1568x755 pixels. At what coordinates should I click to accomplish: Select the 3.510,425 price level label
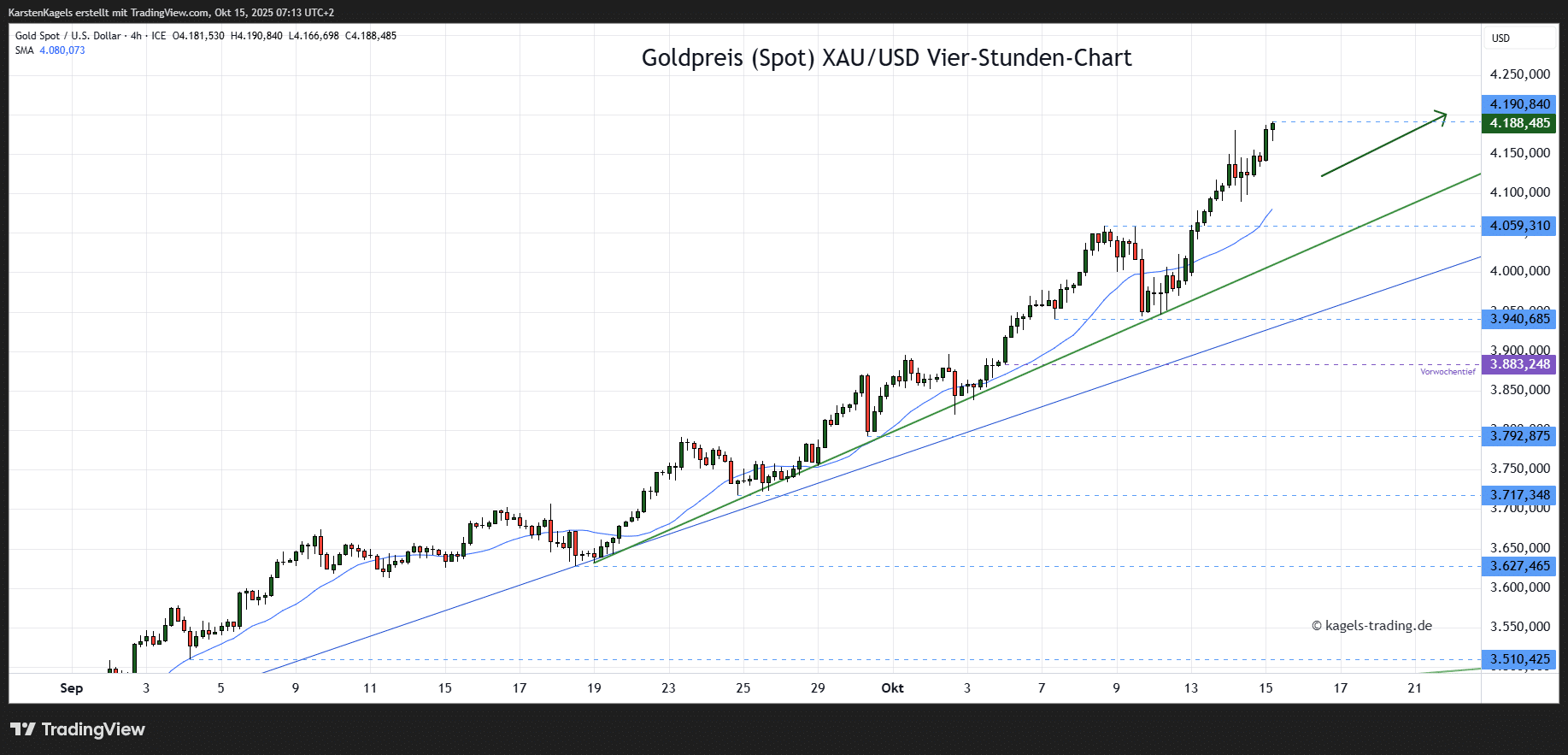click(x=1519, y=659)
